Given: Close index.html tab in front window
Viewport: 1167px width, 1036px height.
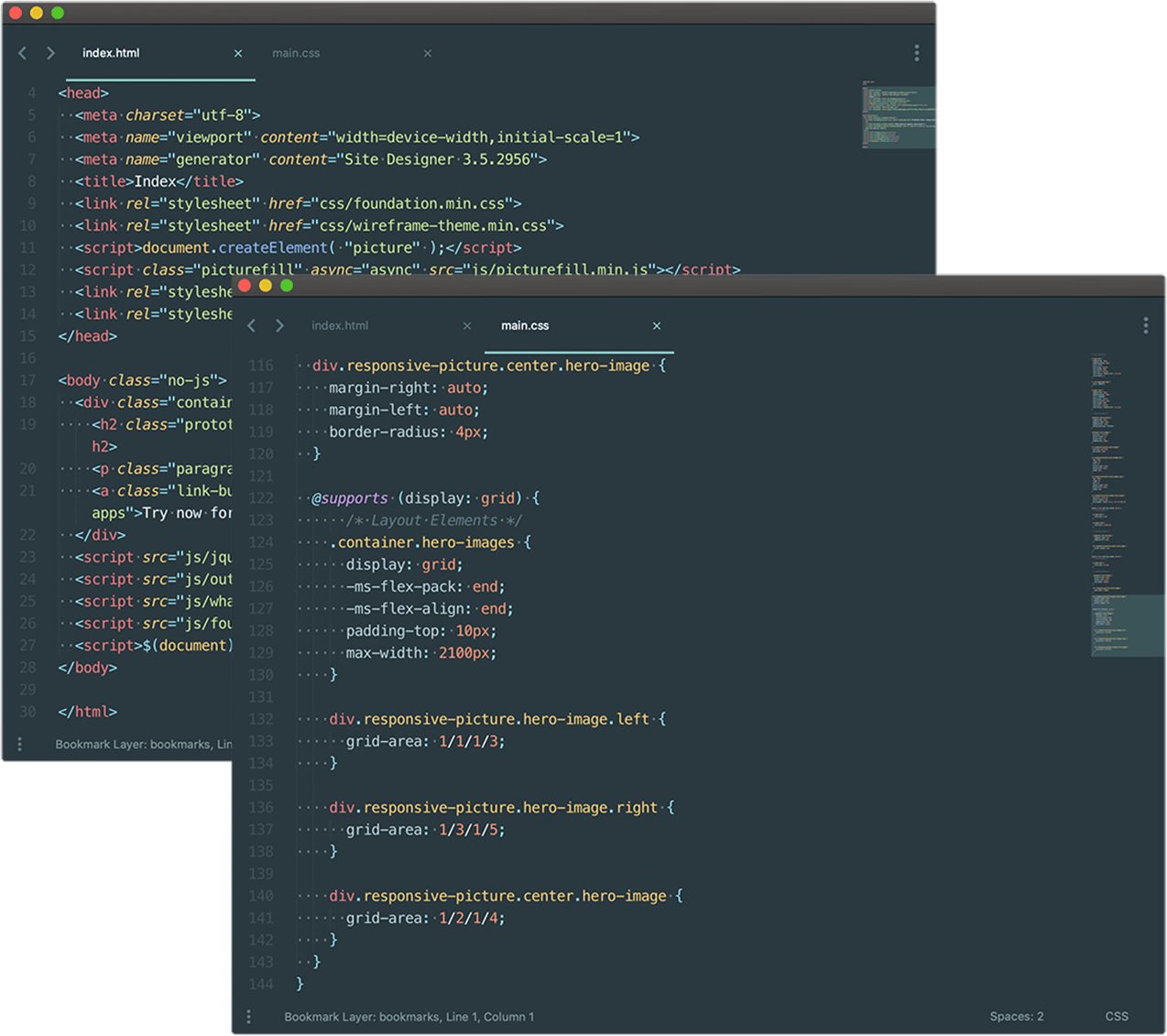Looking at the screenshot, I should (x=467, y=325).
